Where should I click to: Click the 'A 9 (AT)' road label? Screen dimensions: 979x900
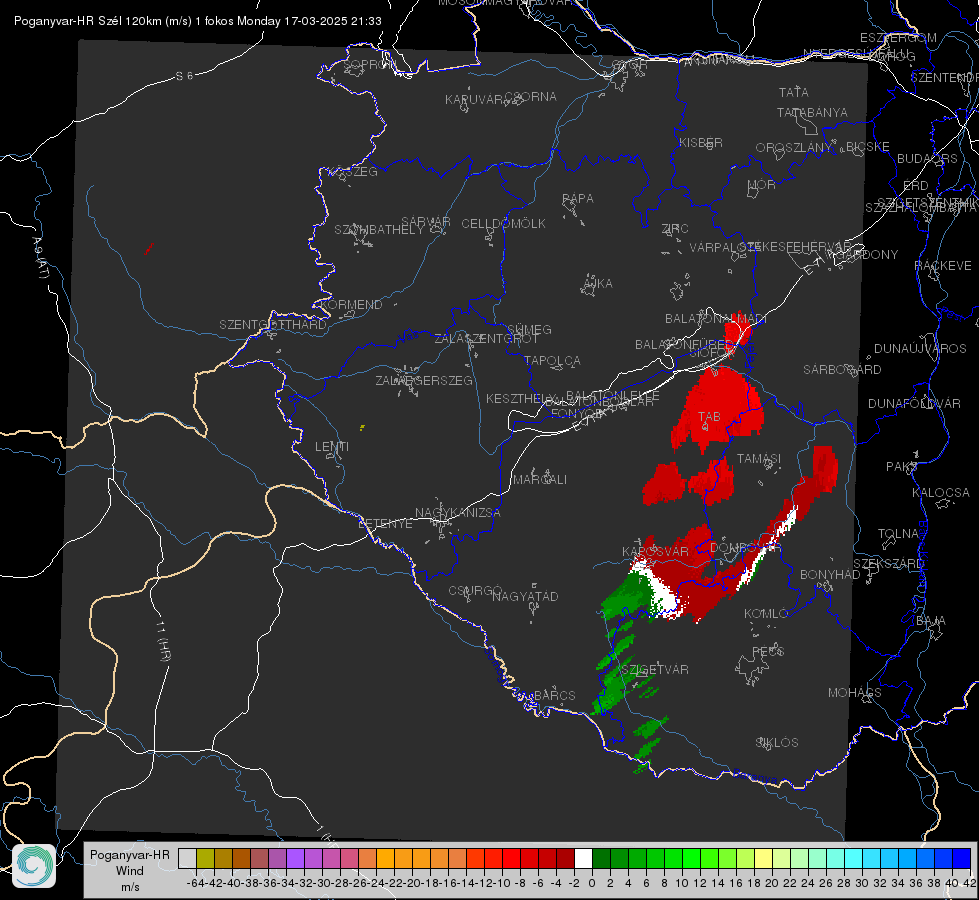40,258
